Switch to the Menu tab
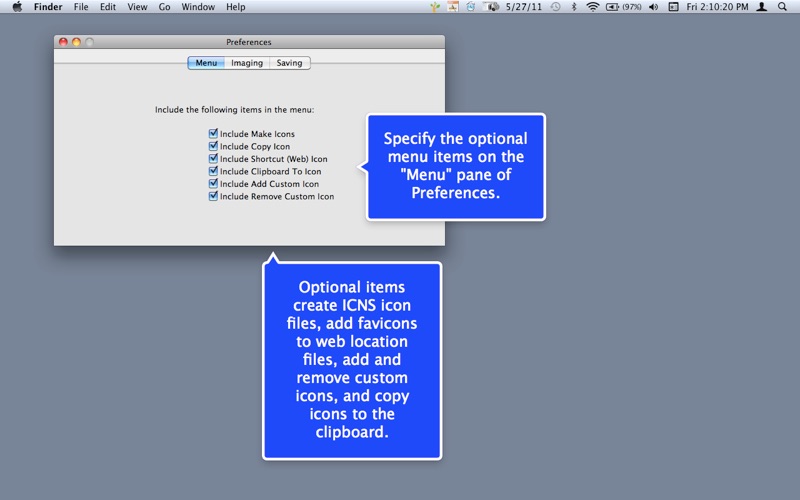800x500 pixels. coord(206,63)
